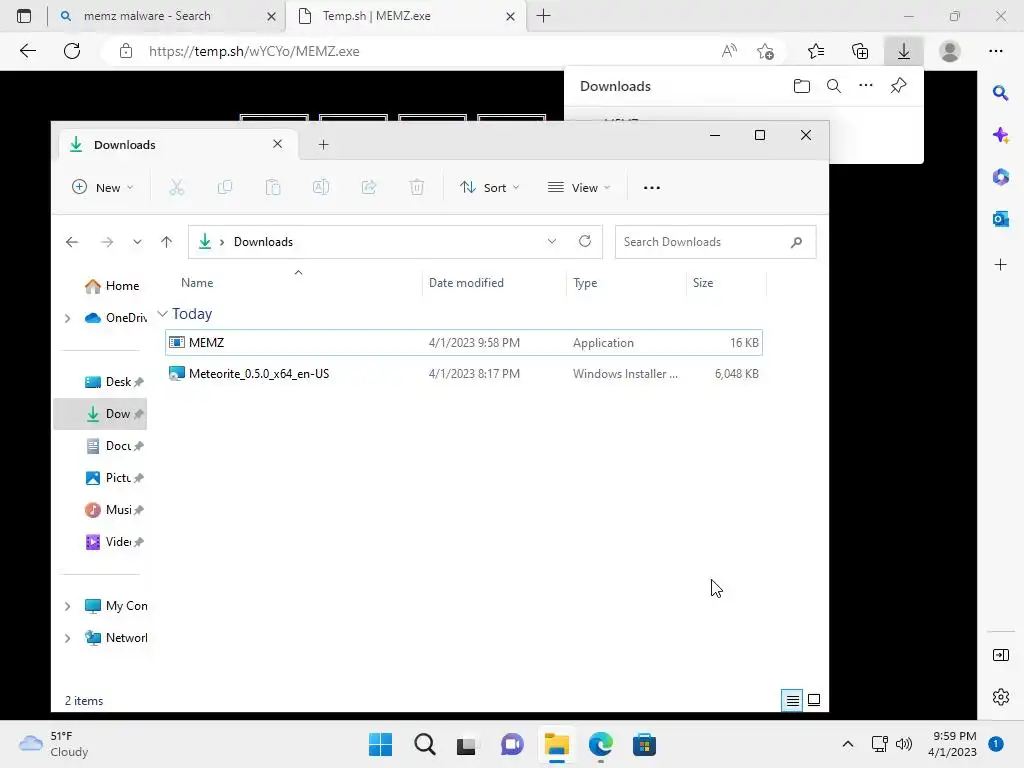Open more options in Edge Downloads panel

tap(866, 86)
